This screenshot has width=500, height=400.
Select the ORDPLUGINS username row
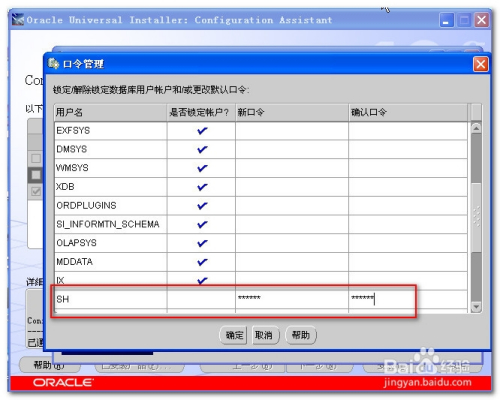pyautogui.click(x=111, y=206)
